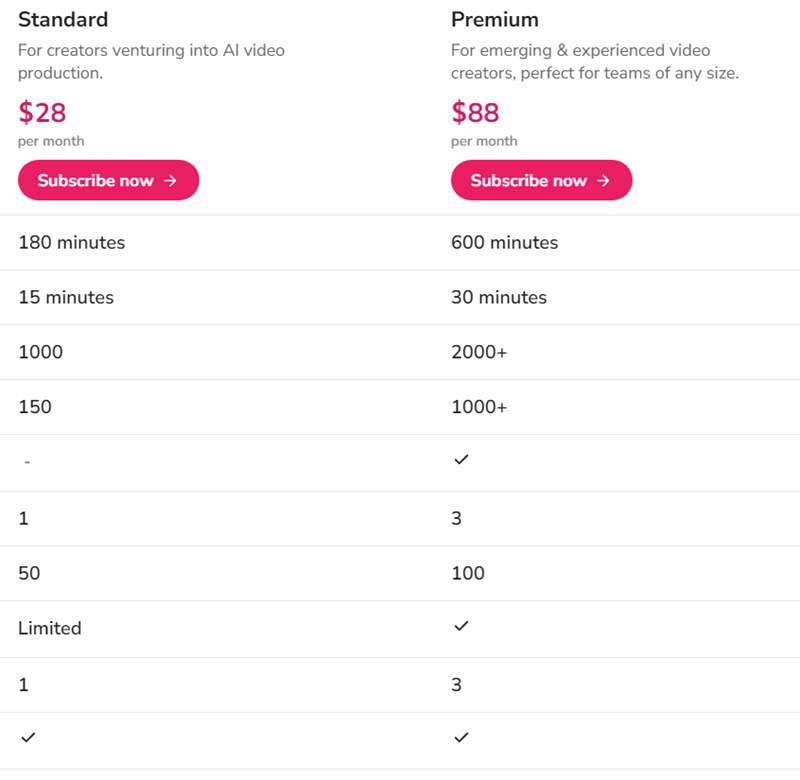Click the Limited cell in Standard column
Image resolution: width=800 pixels, height=780 pixels.
(x=50, y=628)
